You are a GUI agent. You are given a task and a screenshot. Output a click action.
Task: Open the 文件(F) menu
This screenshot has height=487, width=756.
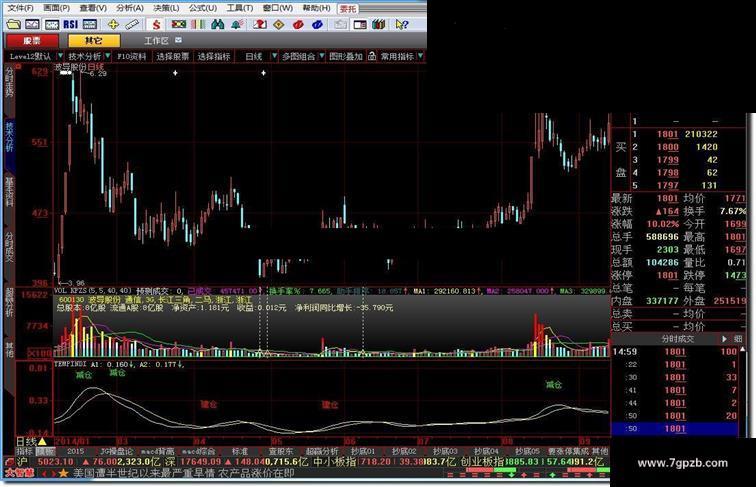point(20,8)
